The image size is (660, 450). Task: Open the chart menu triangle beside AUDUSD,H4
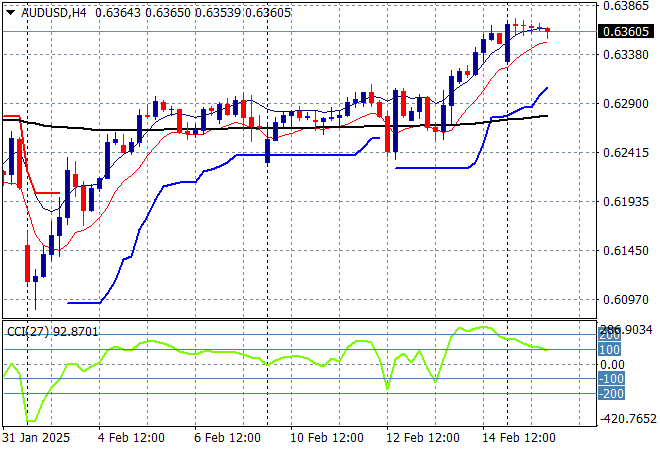(11, 13)
